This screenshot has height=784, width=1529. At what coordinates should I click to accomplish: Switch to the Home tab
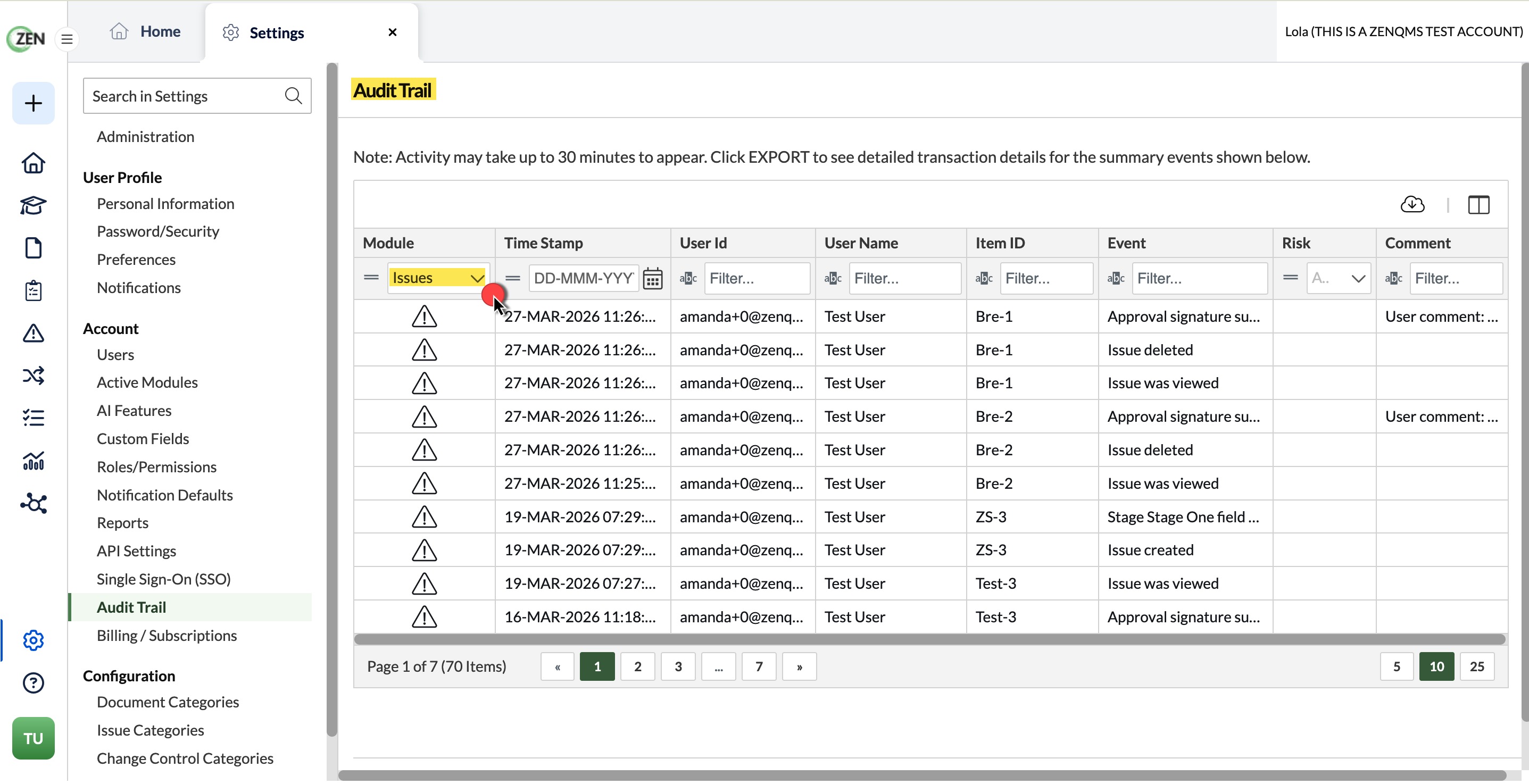coord(145,31)
